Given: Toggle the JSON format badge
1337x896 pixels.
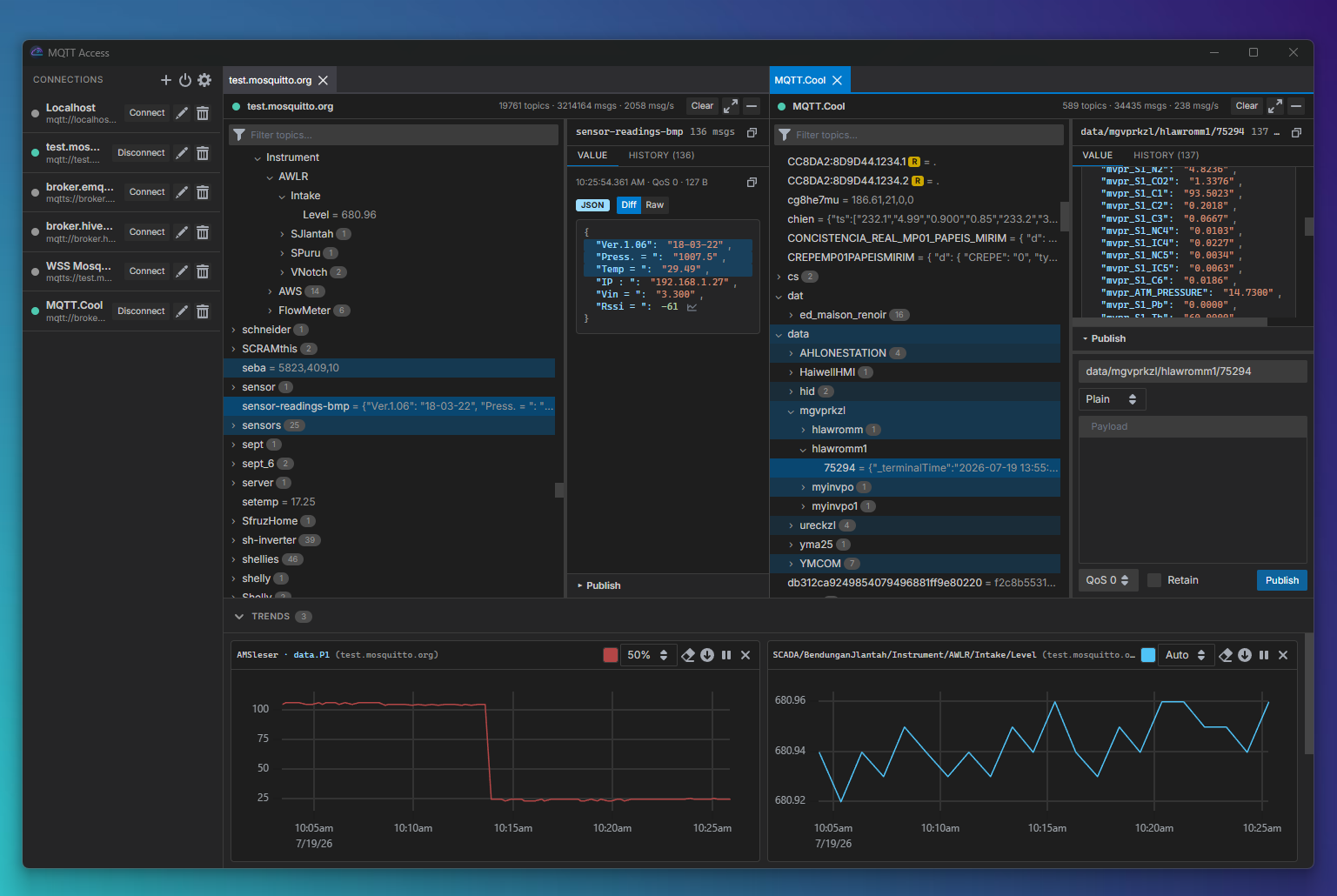Looking at the screenshot, I should (592, 205).
